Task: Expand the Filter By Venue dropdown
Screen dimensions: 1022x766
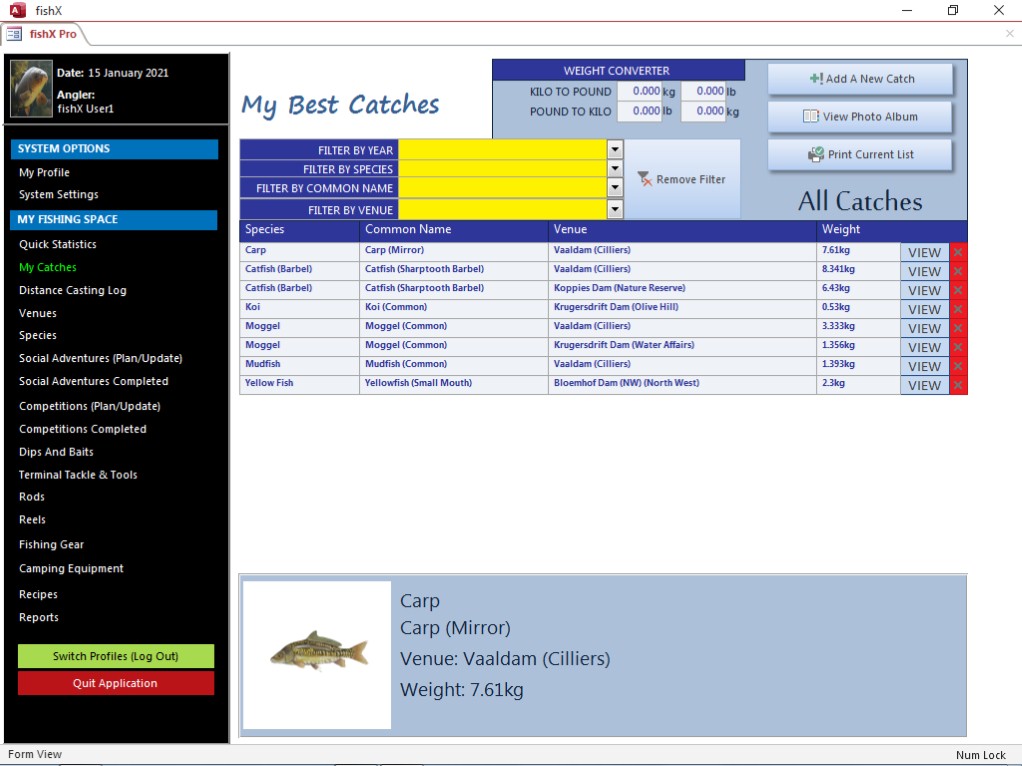Action: (x=615, y=209)
